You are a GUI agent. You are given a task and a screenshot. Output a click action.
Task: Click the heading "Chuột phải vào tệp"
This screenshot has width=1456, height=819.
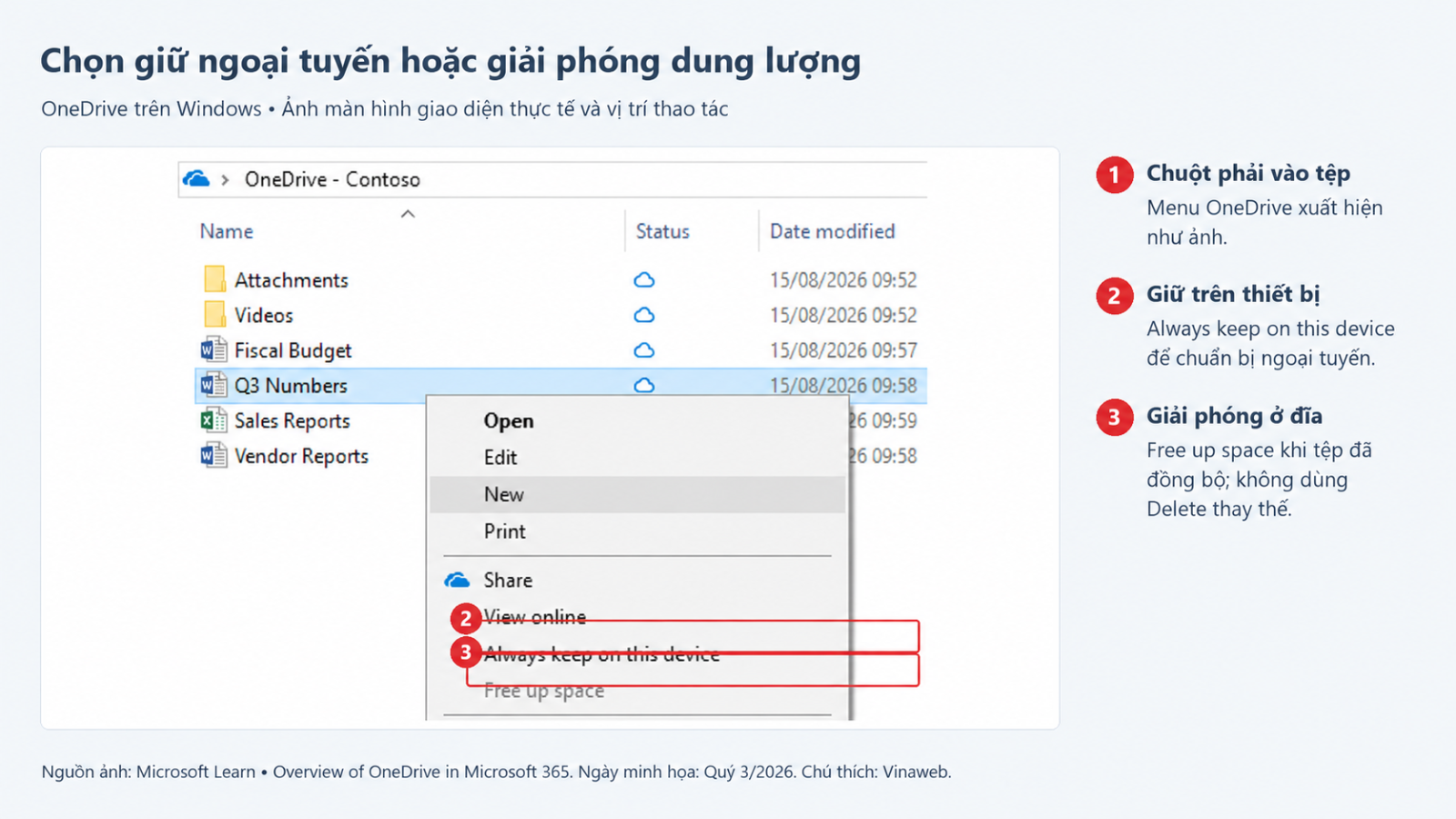click(1248, 173)
